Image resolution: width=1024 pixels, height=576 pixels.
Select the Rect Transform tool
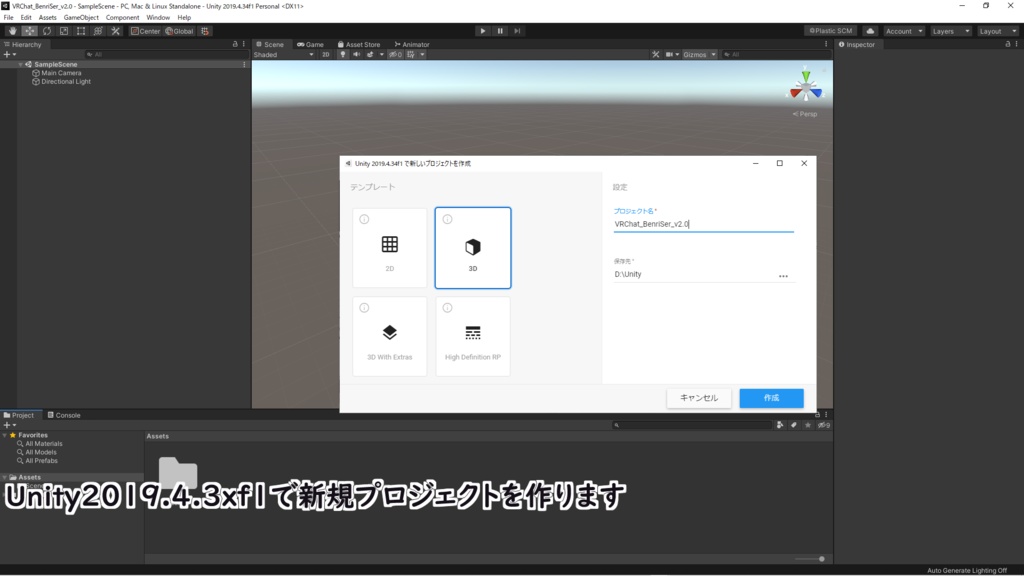click(x=80, y=31)
